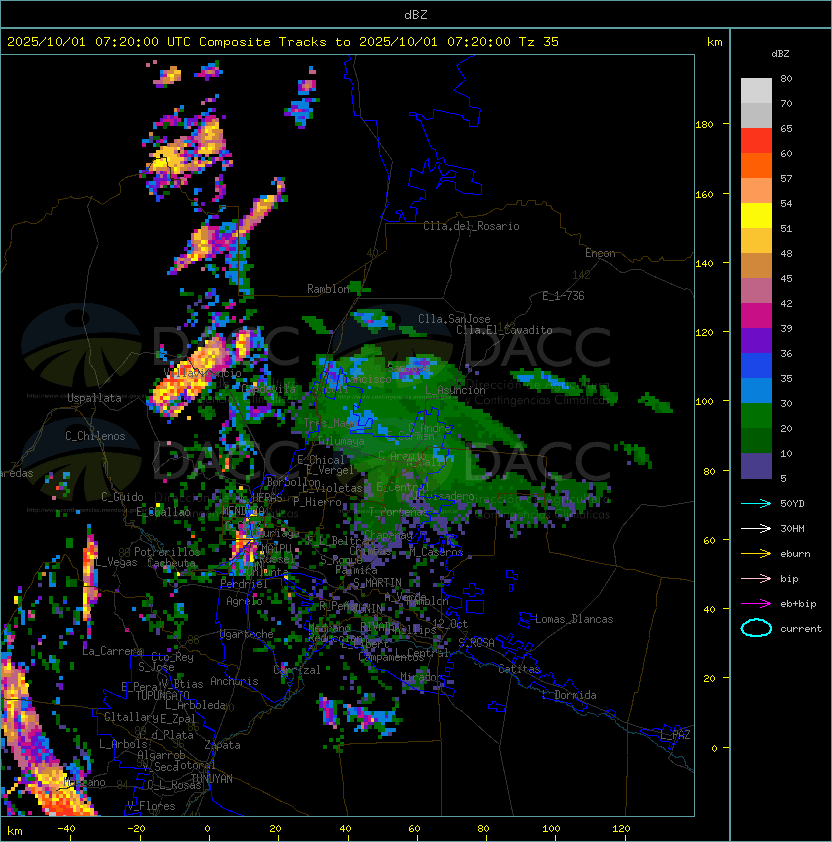This screenshot has height=842, width=832.
Task: Click the Composite Tracks timestamp header text
Action: coord(283,42)
